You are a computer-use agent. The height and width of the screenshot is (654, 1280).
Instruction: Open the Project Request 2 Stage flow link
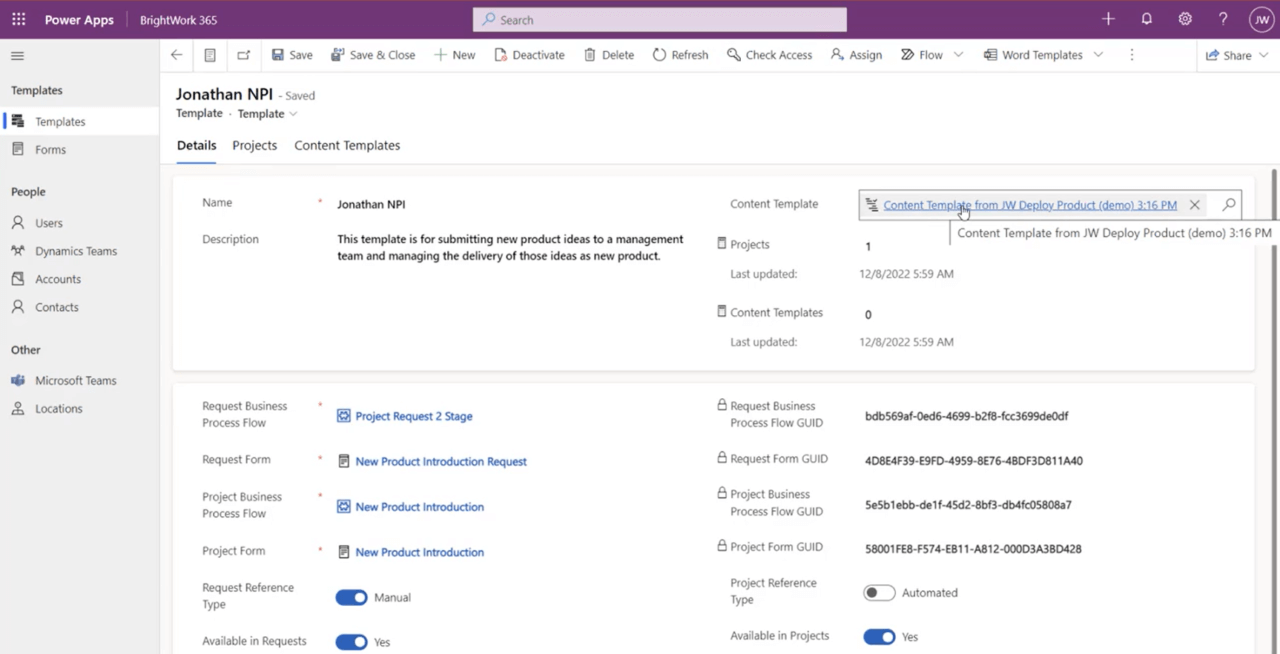point(413,416)
